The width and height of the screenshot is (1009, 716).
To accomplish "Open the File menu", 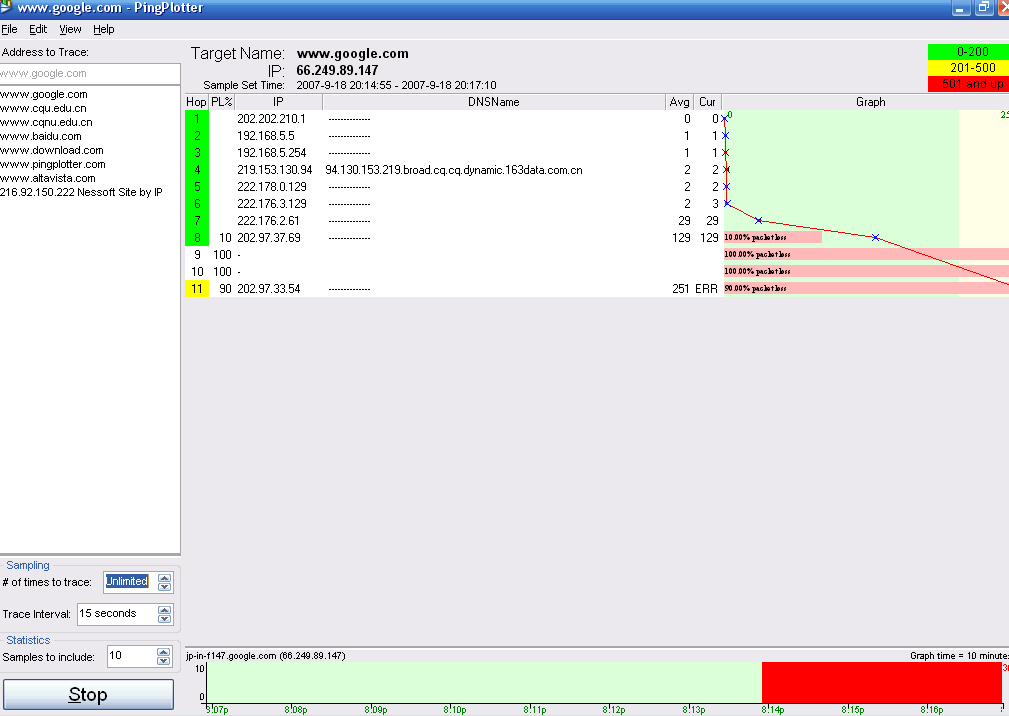I will coord(10,29).
